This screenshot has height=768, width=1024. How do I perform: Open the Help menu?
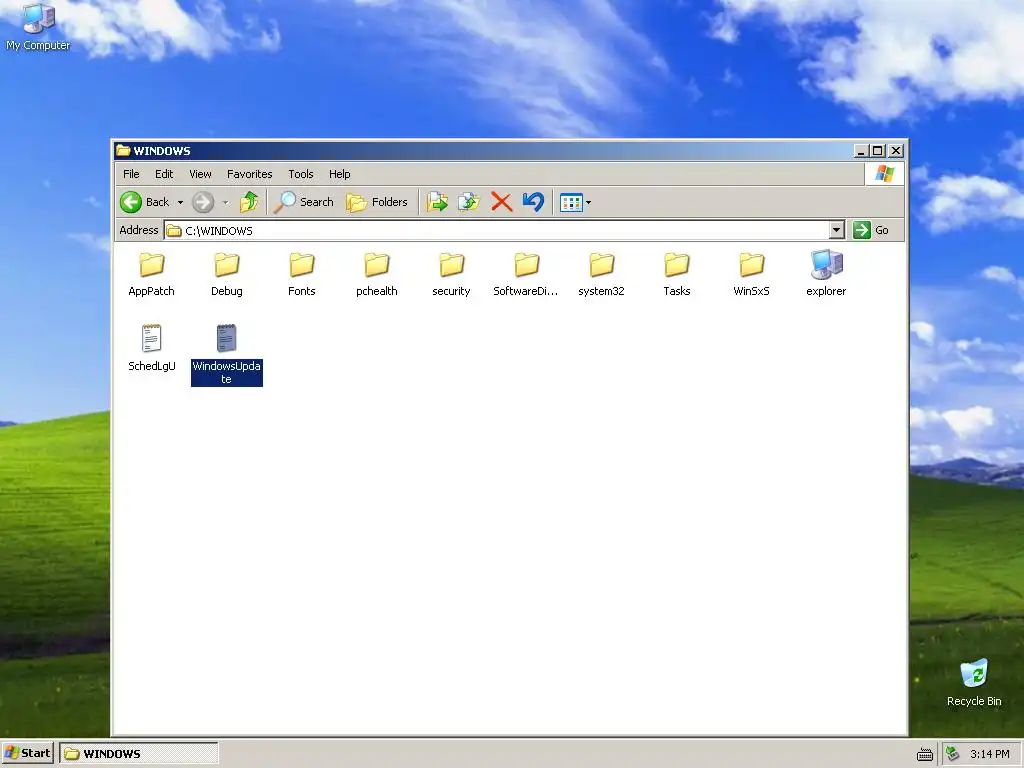[x=340, y=174]
